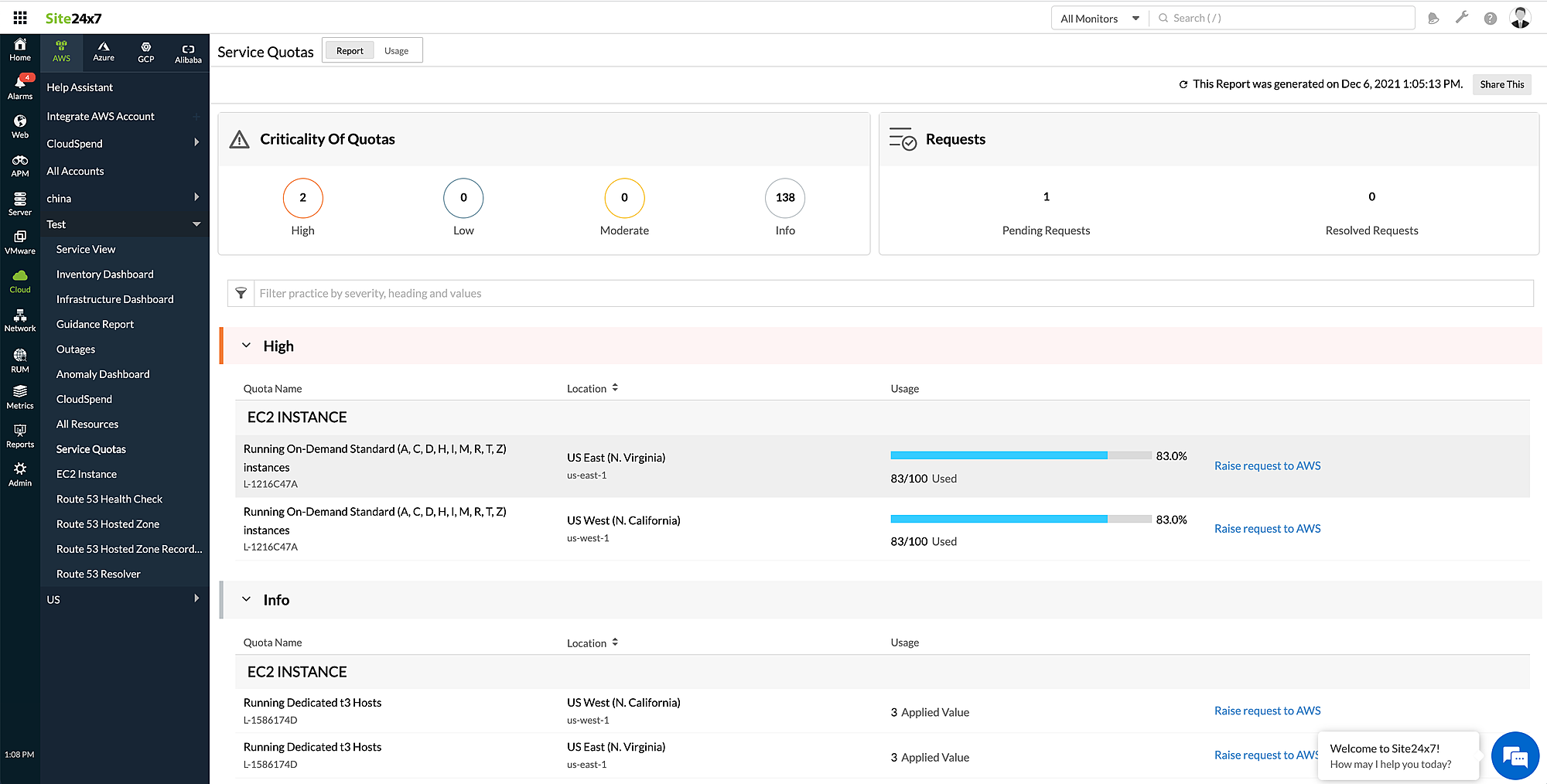This screenshot has height=784, width=1547.
Task: Open the All Monitors dropdown
Action: 1098,17
